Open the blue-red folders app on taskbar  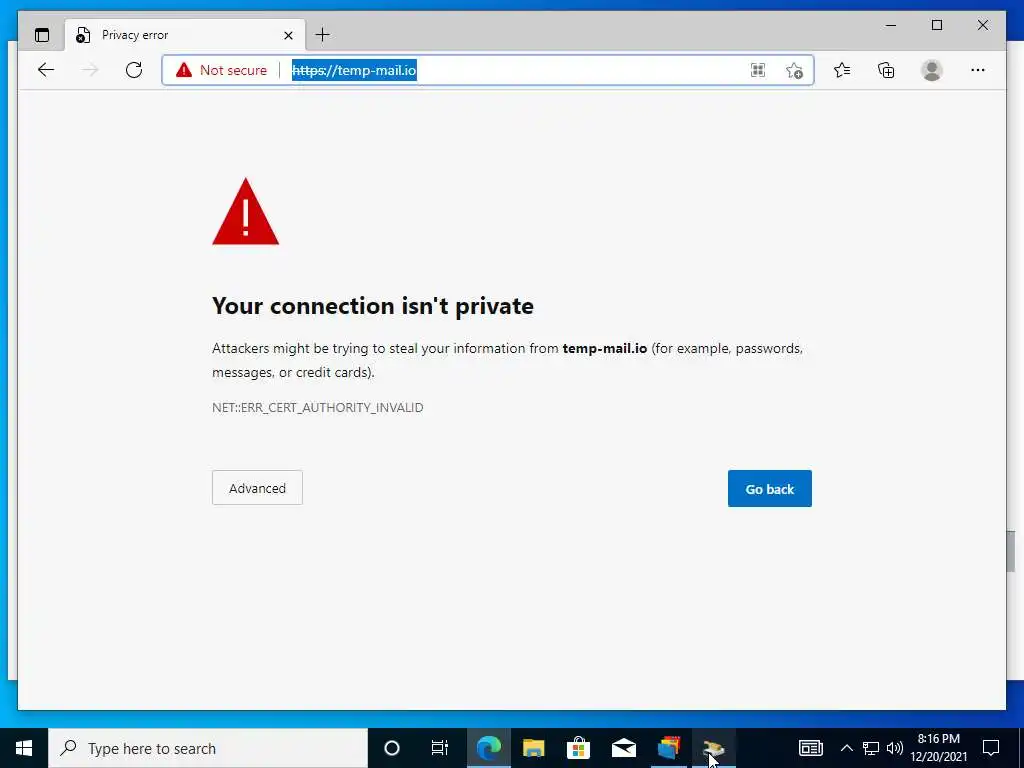tap(669, 748)
